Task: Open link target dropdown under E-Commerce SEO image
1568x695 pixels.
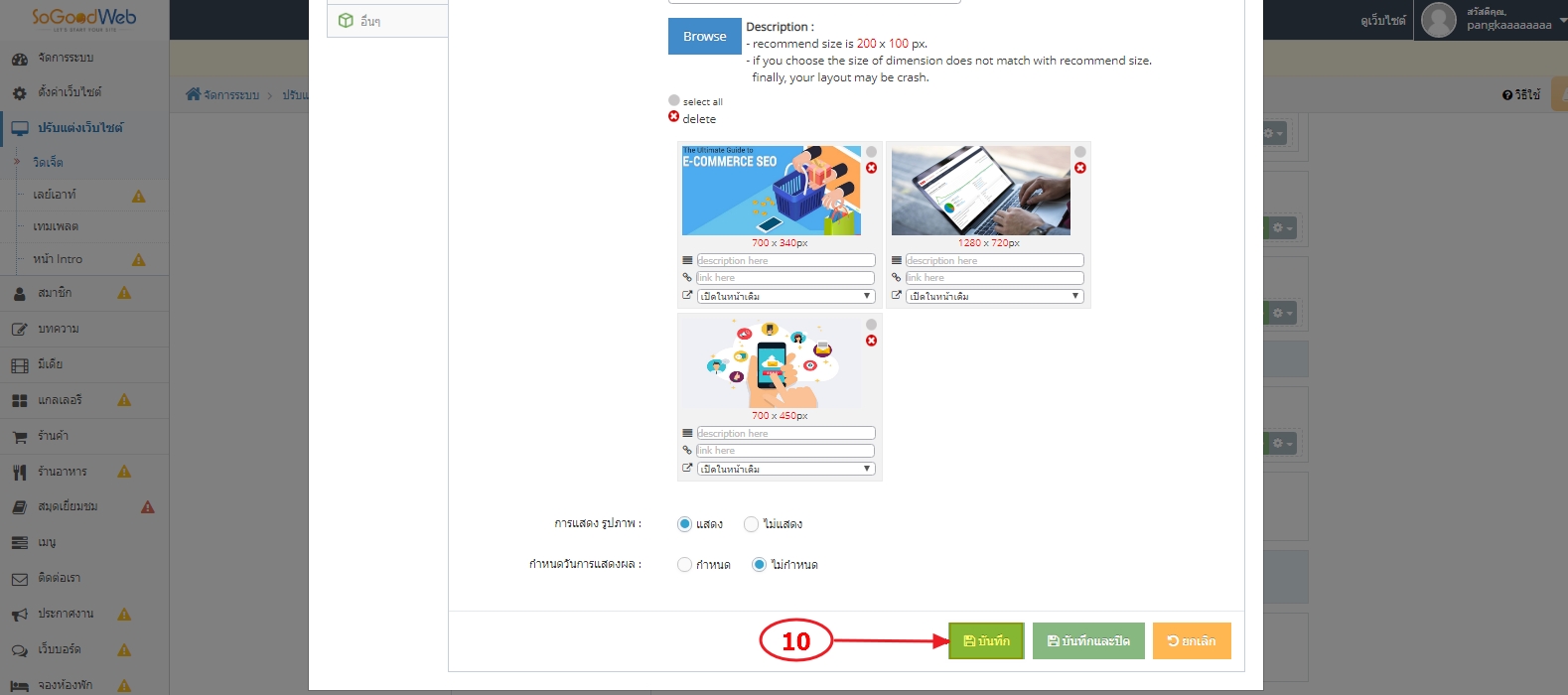Action: tap(785, 296)
